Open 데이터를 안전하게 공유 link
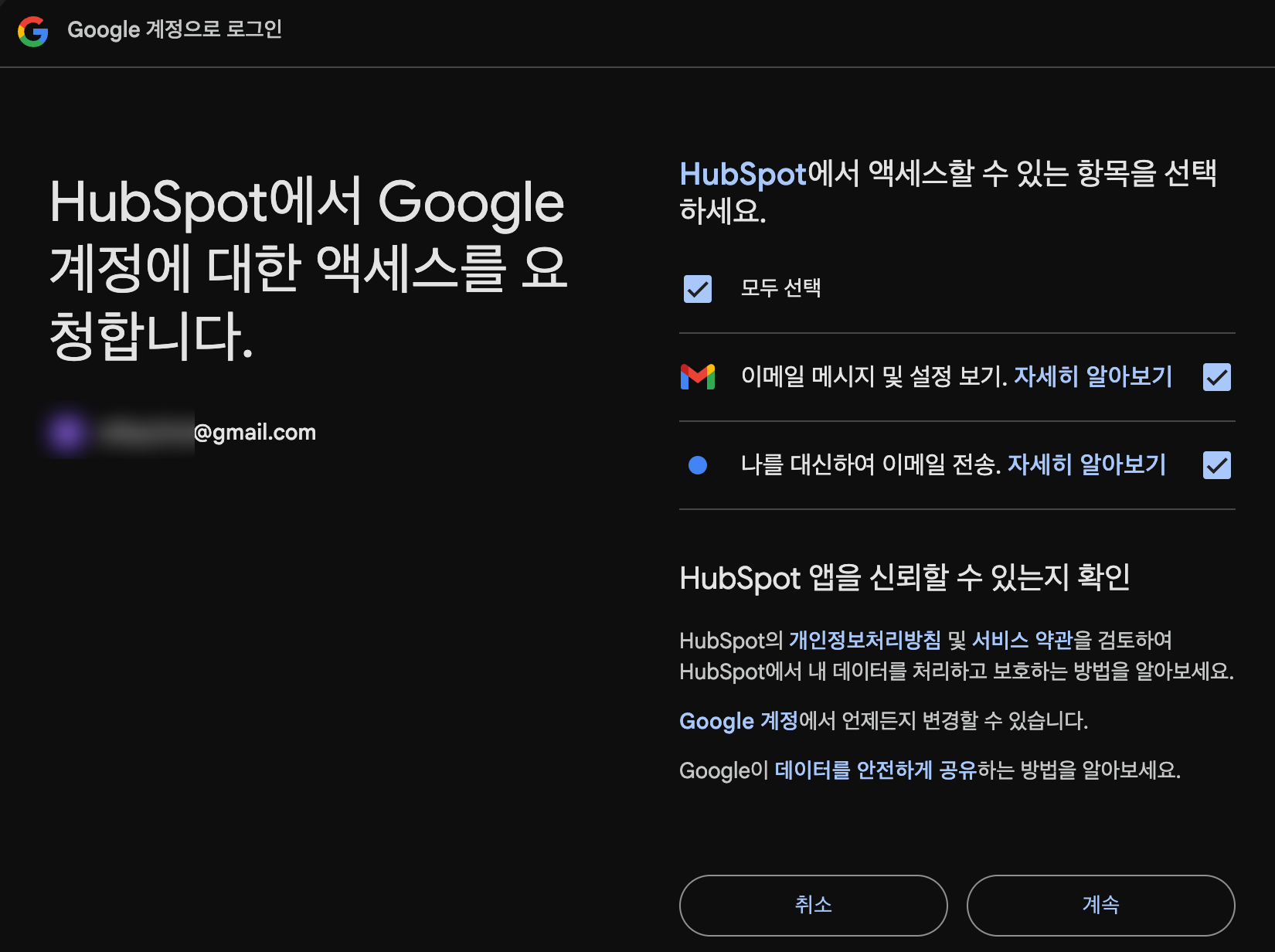This screenshot has height=952, width=1275. (x=875, y=770)
